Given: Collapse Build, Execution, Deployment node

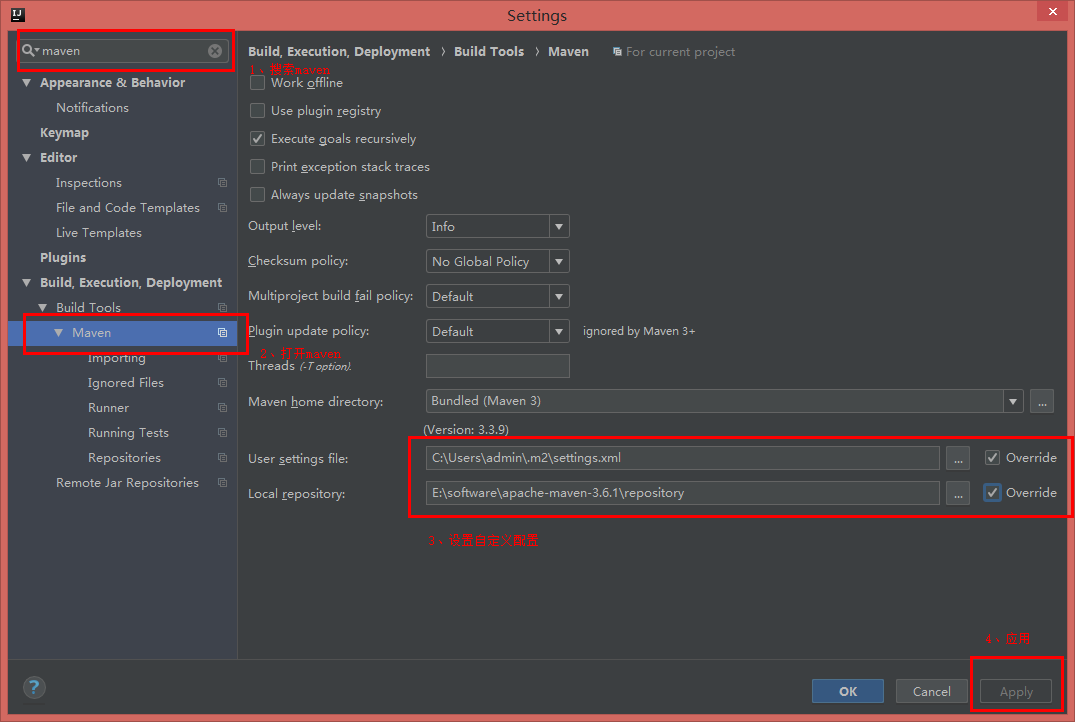Looking at the screenshot, I should [x=27, y=282].
